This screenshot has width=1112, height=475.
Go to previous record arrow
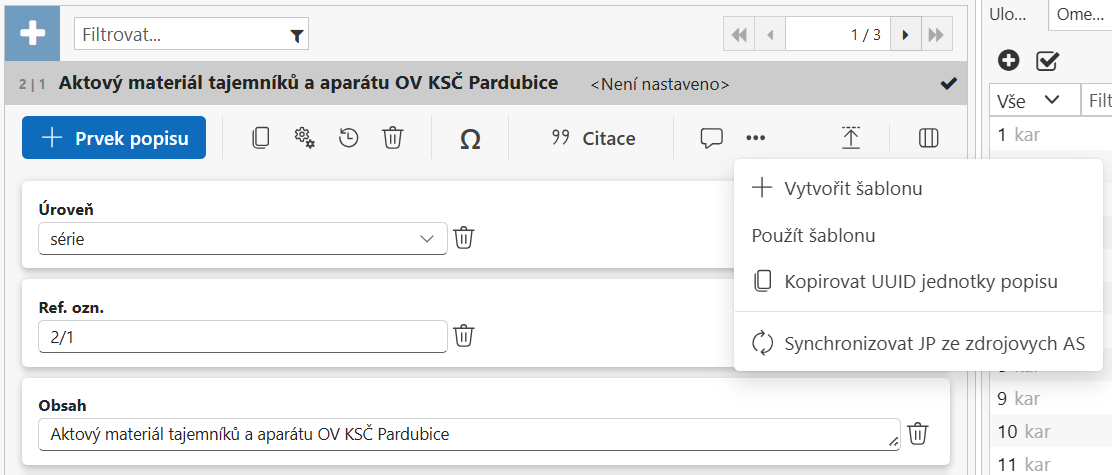click(x=770, y=35)
